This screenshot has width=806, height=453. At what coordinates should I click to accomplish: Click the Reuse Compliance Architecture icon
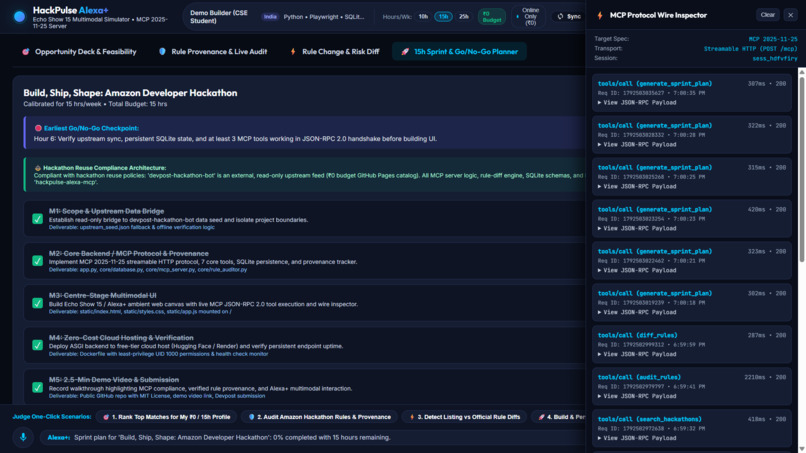[x=38, y=168]
